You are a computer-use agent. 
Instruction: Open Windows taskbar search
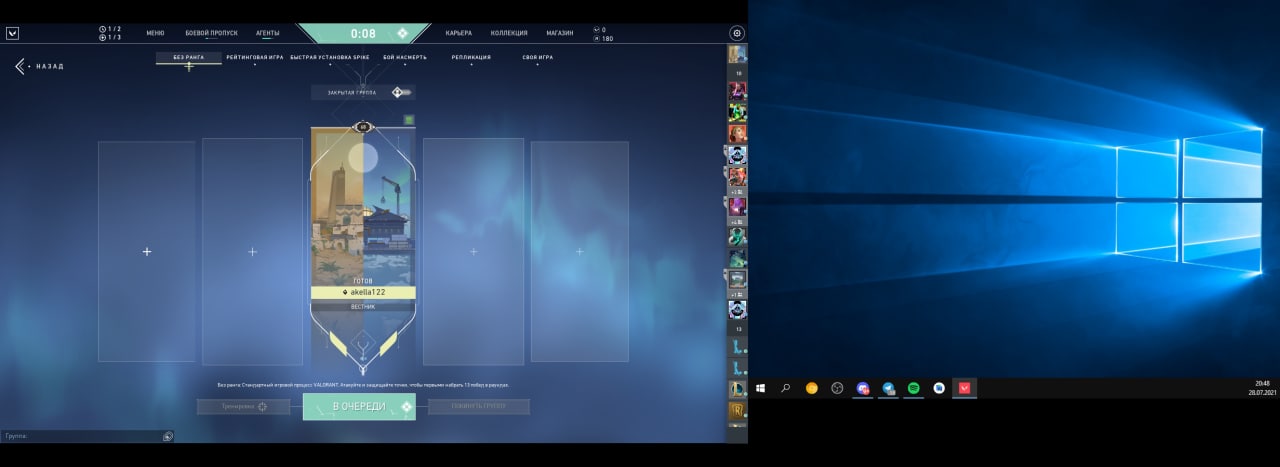(786, 388)
